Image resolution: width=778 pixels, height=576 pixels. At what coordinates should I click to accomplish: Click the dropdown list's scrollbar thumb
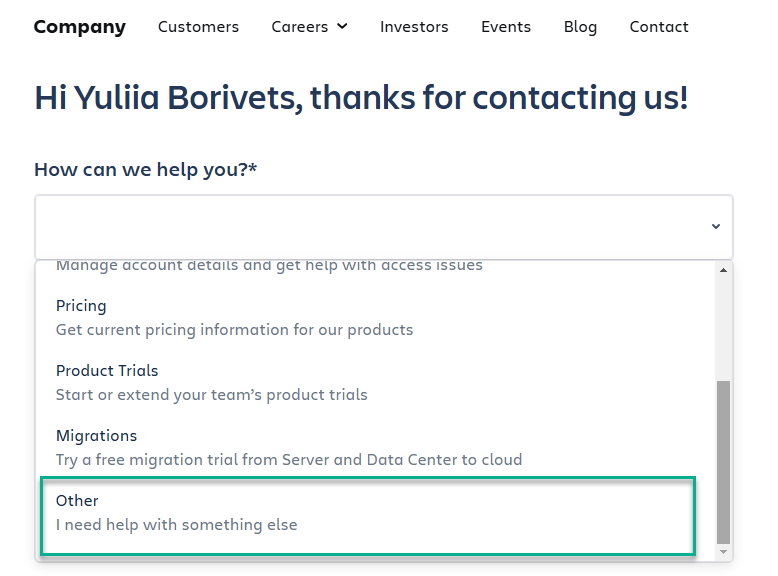coord(724,460)
